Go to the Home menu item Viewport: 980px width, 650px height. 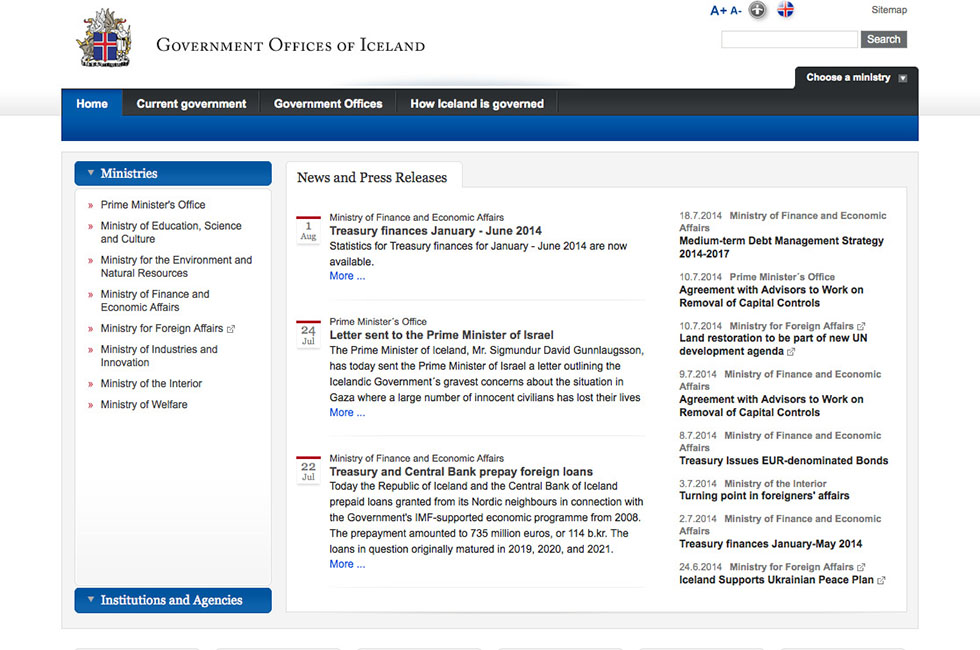click(x=92, y=104)
